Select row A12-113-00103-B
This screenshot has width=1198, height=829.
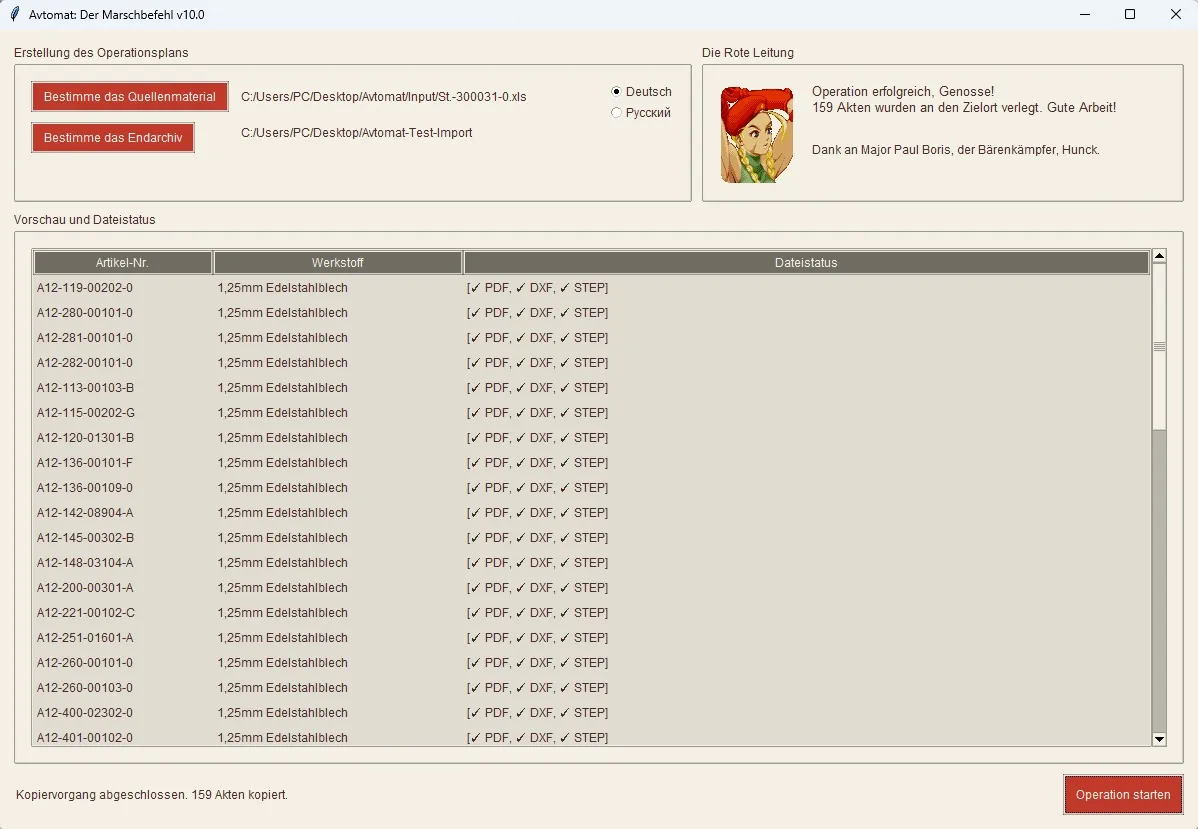[x=85, y=388]
